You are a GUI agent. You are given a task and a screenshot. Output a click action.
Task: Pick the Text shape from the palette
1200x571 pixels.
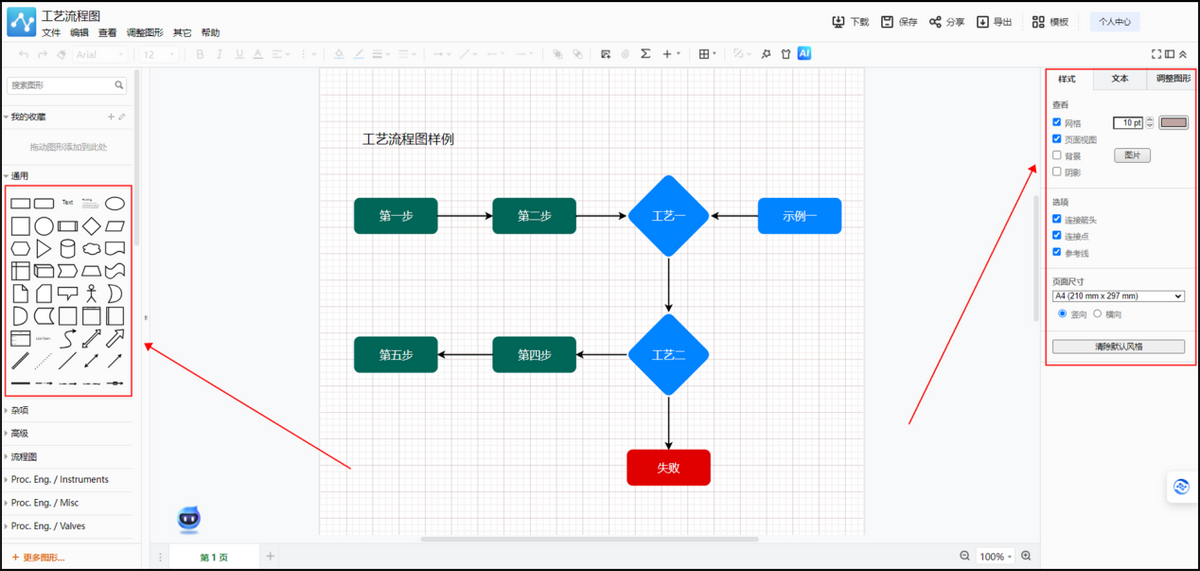tap(68, 203)
